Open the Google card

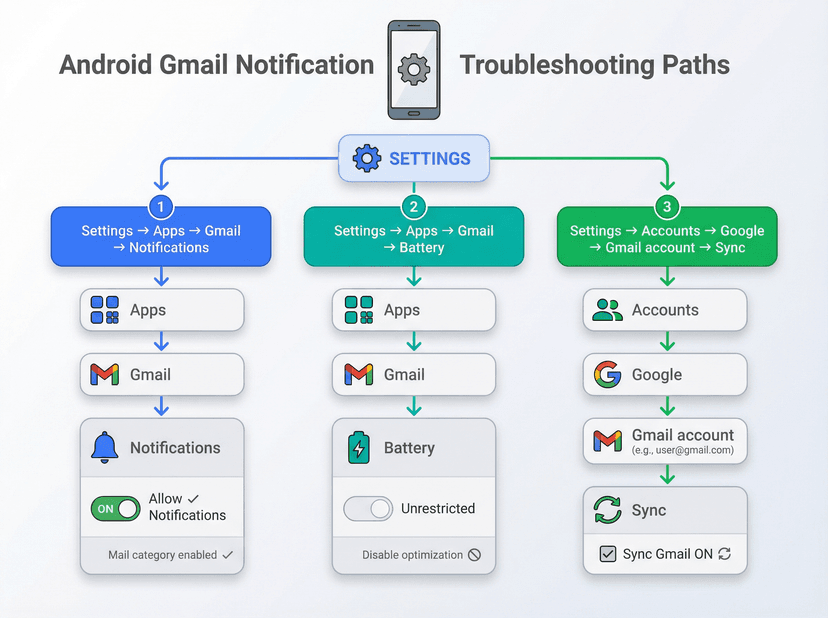(665, 374)
